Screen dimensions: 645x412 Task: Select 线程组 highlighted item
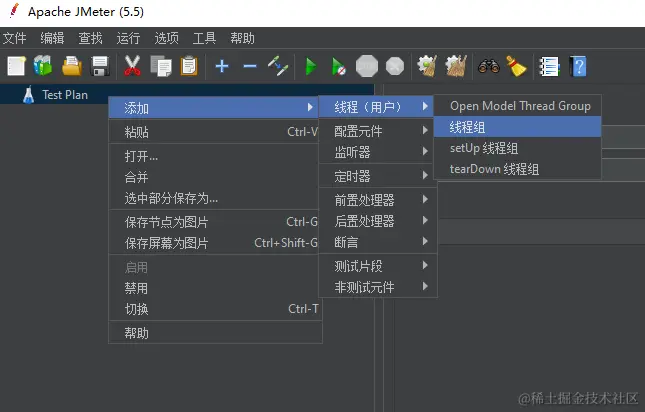(517, 127)
